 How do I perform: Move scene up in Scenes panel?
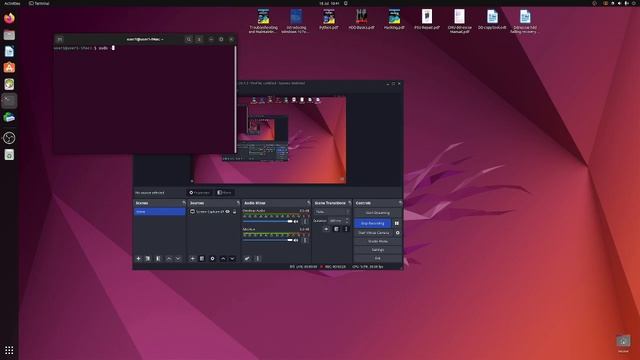point(169,259)
